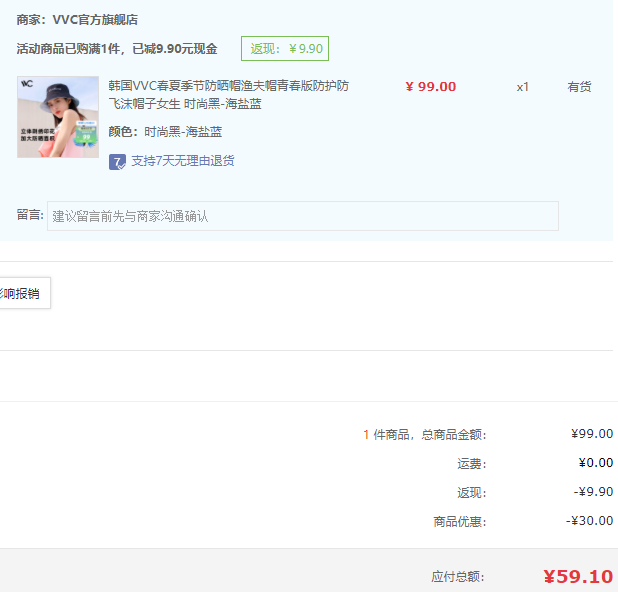The height and width of the screenshot is (592, 618).
Task: Click the stock status 有货
Action: point(579,87)
